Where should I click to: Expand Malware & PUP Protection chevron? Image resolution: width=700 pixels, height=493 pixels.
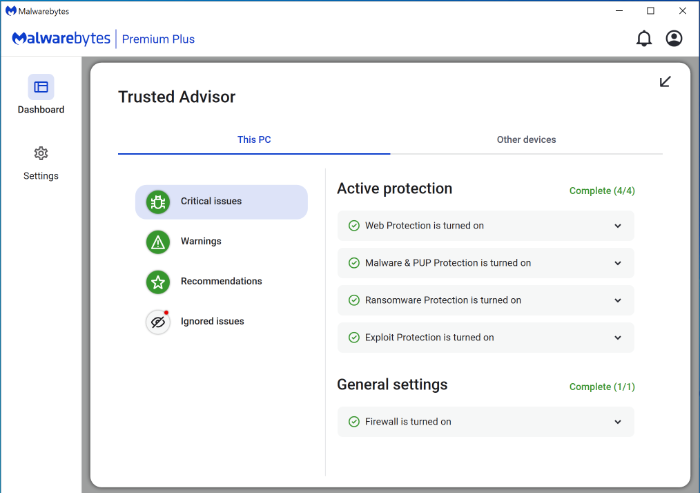point(618,263)
